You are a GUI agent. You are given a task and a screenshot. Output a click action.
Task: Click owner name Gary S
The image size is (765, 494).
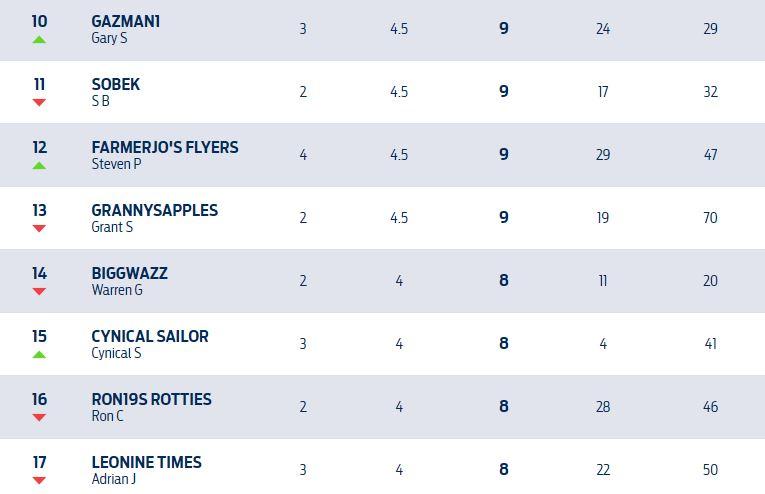click(109, 38)
